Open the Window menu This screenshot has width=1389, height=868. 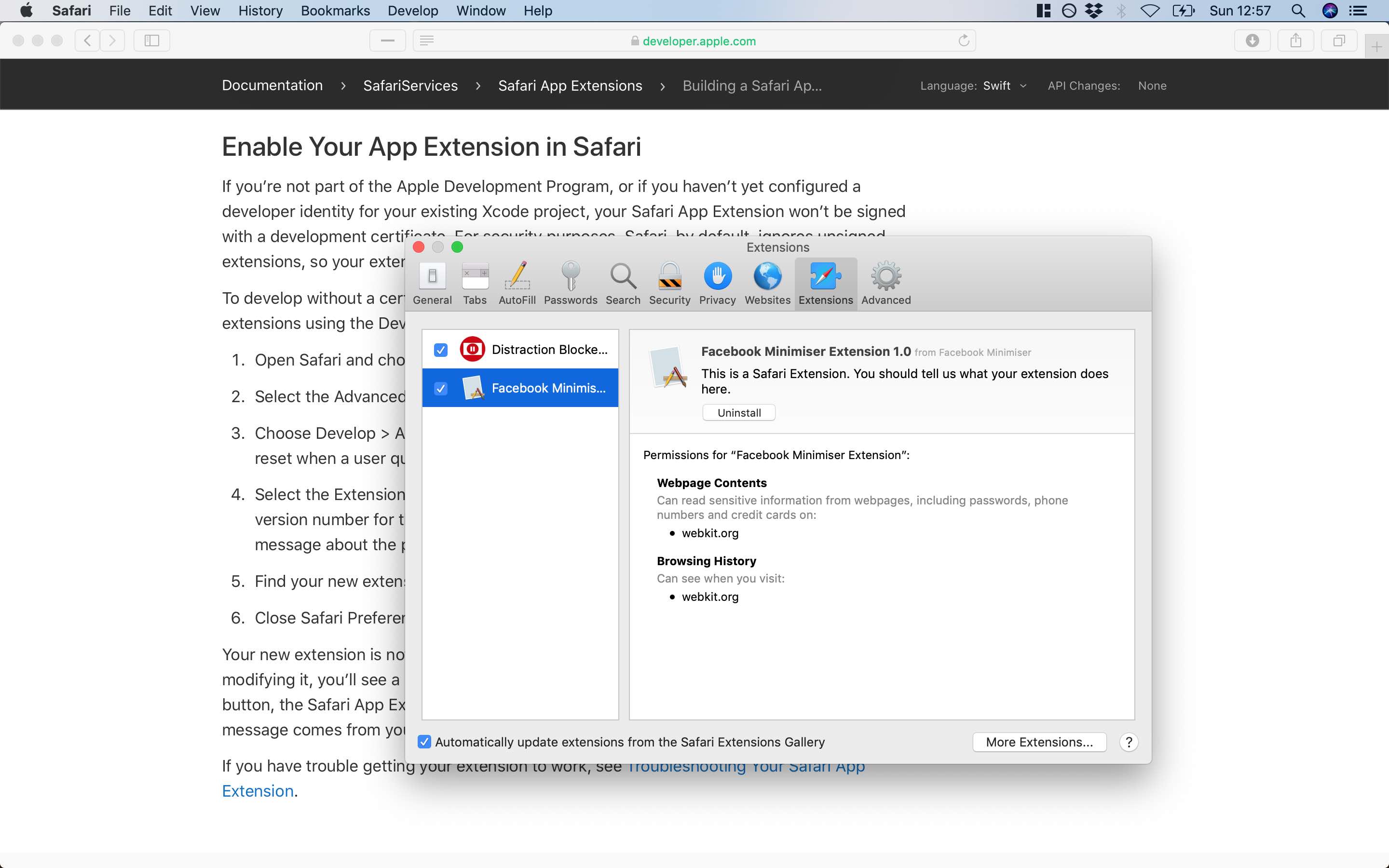click(481, 10)
